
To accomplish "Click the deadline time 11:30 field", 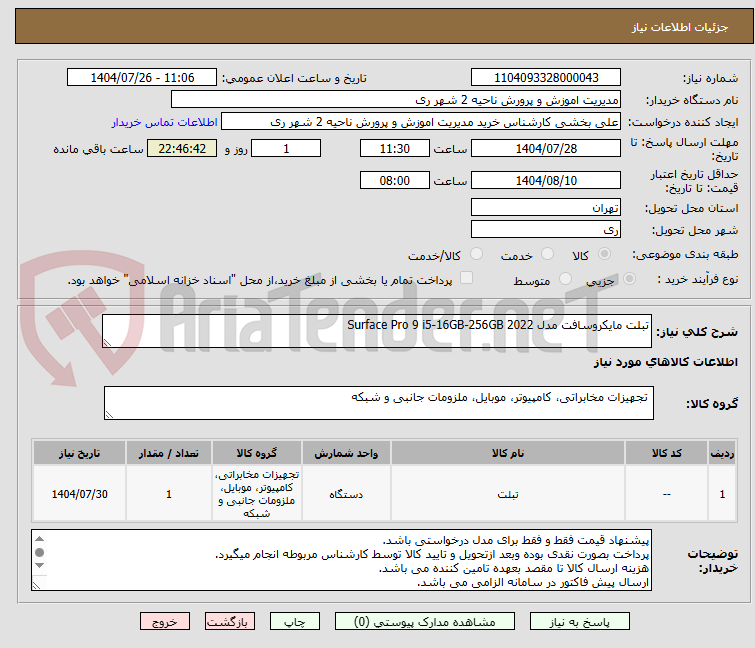I will click(395, 148).
